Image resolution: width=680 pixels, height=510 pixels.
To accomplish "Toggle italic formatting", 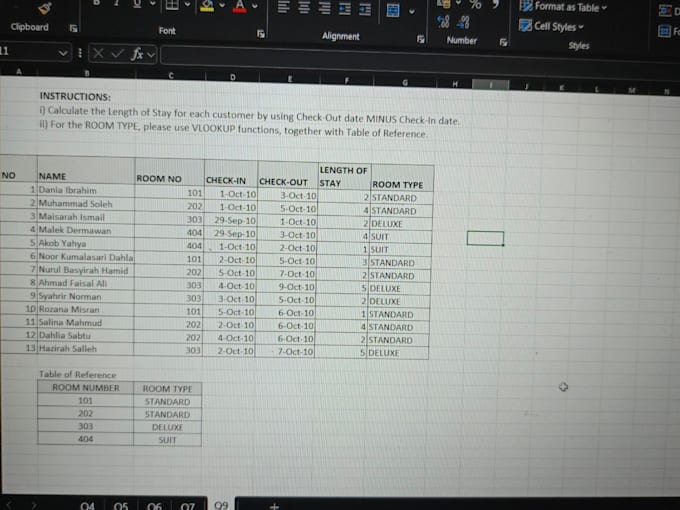I will point(116,3).
